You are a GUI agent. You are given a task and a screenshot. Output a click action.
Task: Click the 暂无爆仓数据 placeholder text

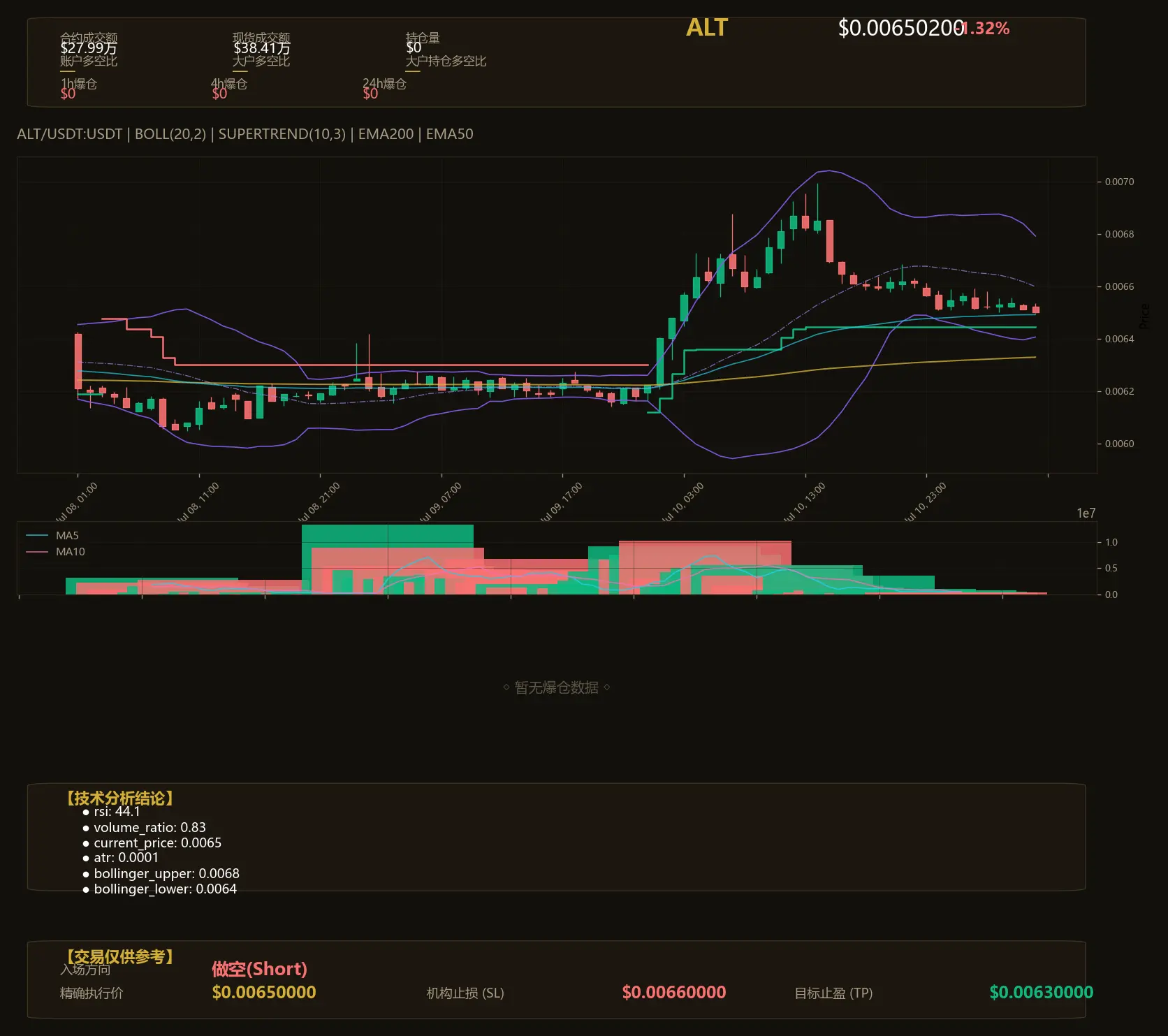tap(557, 687)
